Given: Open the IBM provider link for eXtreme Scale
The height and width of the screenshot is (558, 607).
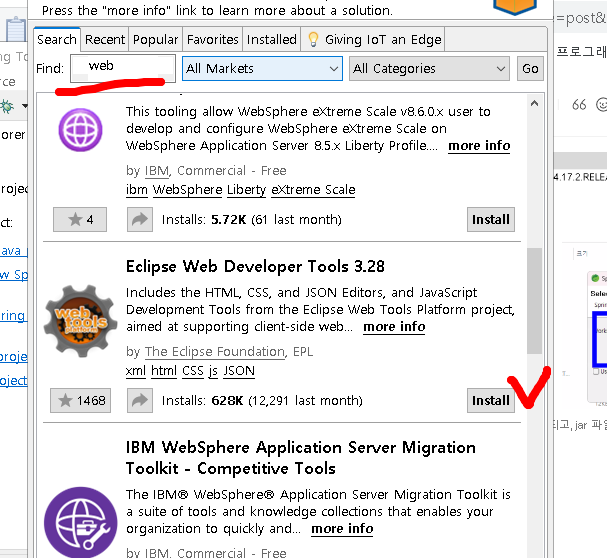Looking at the screenshot, I should coord(157,171).
